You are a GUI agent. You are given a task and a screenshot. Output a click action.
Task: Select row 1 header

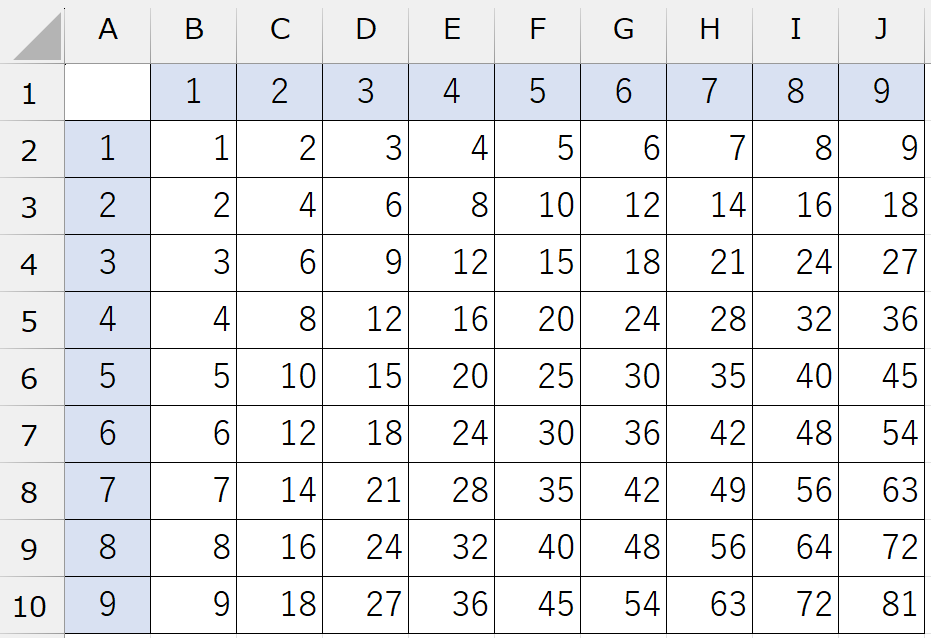(x=30, y=93)
